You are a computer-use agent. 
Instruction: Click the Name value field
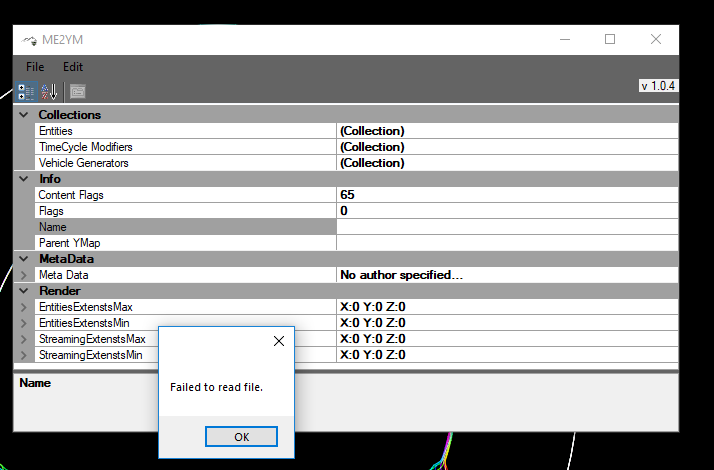coord(507,227)
